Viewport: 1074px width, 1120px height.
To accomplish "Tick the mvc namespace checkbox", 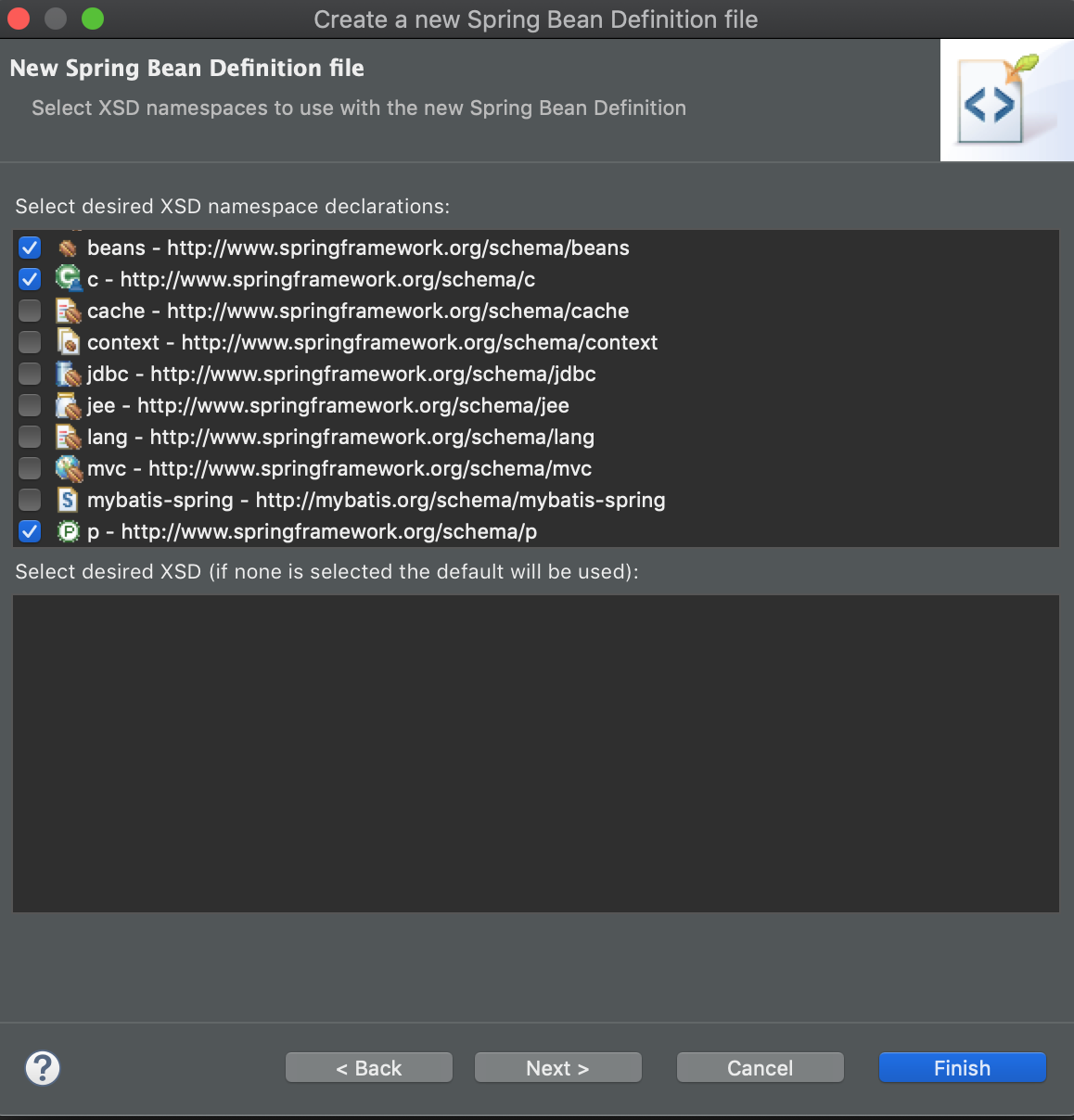I will click(x=30, y=468).
